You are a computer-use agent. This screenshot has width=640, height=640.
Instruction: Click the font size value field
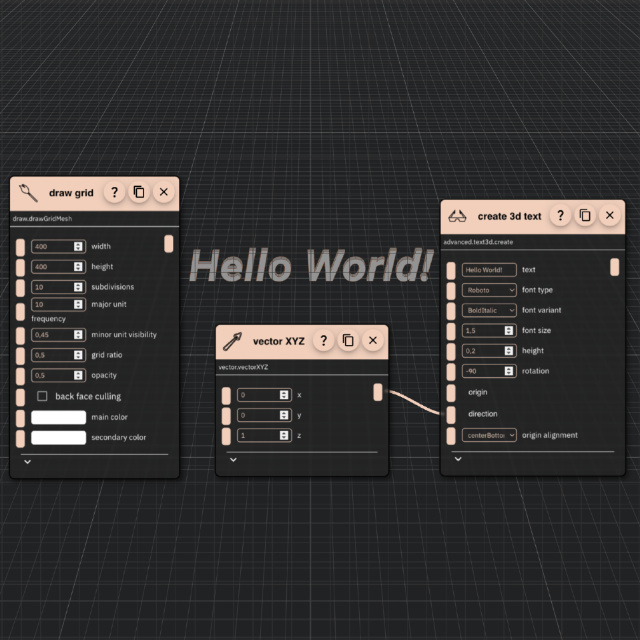pos(489,331)
